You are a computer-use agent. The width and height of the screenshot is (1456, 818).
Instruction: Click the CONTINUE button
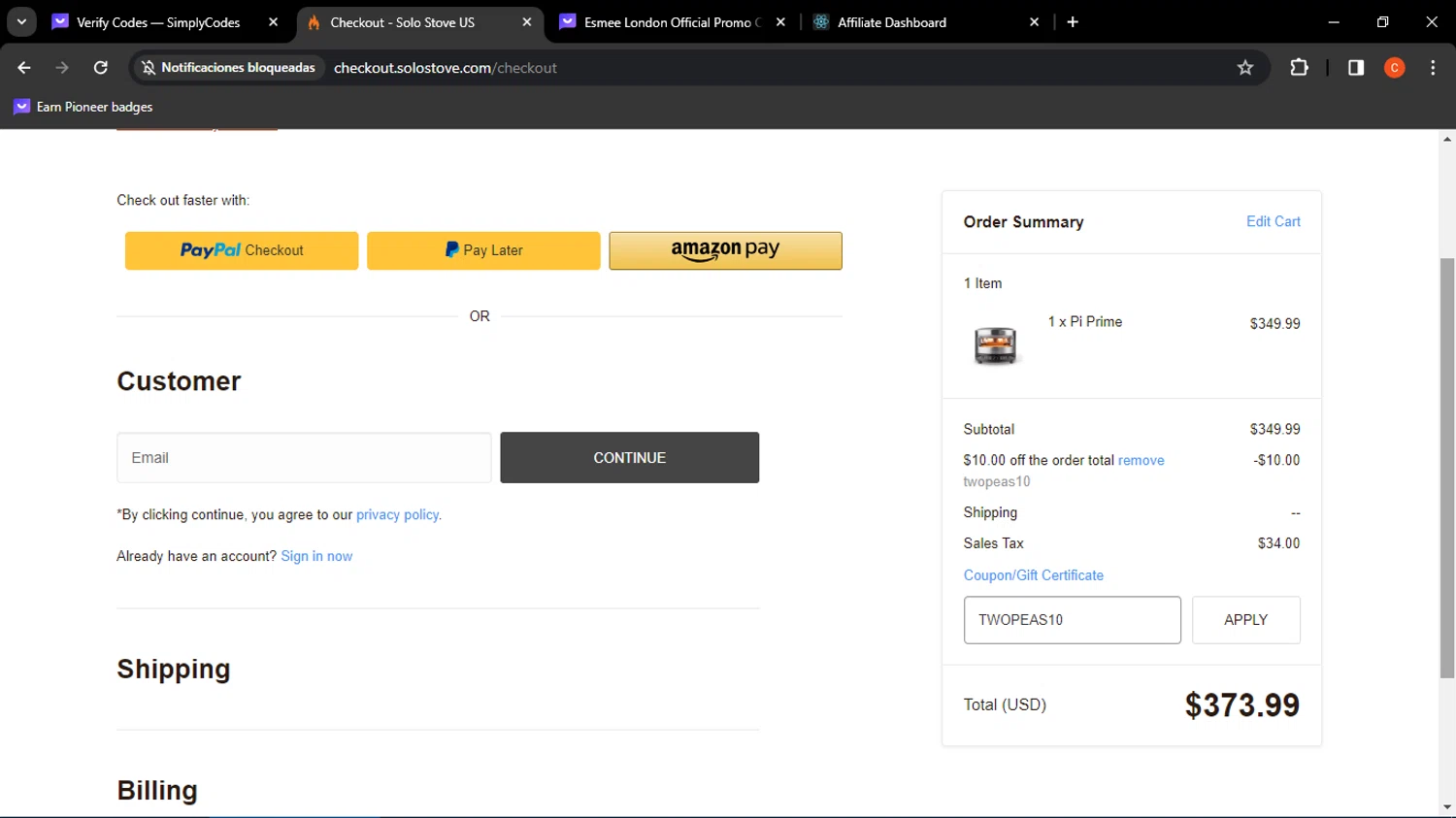pyautogui.click(x=630, y=458)
